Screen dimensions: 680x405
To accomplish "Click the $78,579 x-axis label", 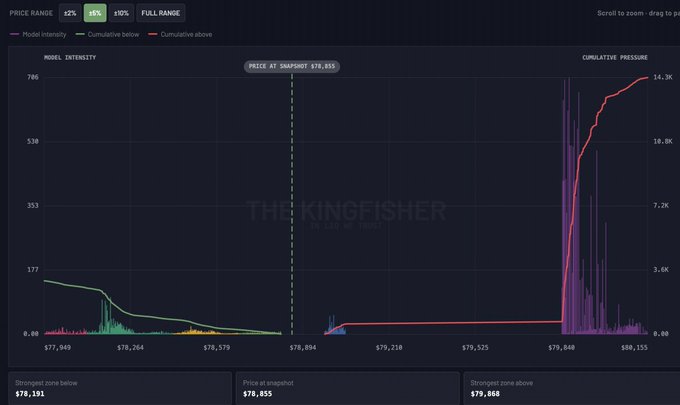I will click(217, 348).
